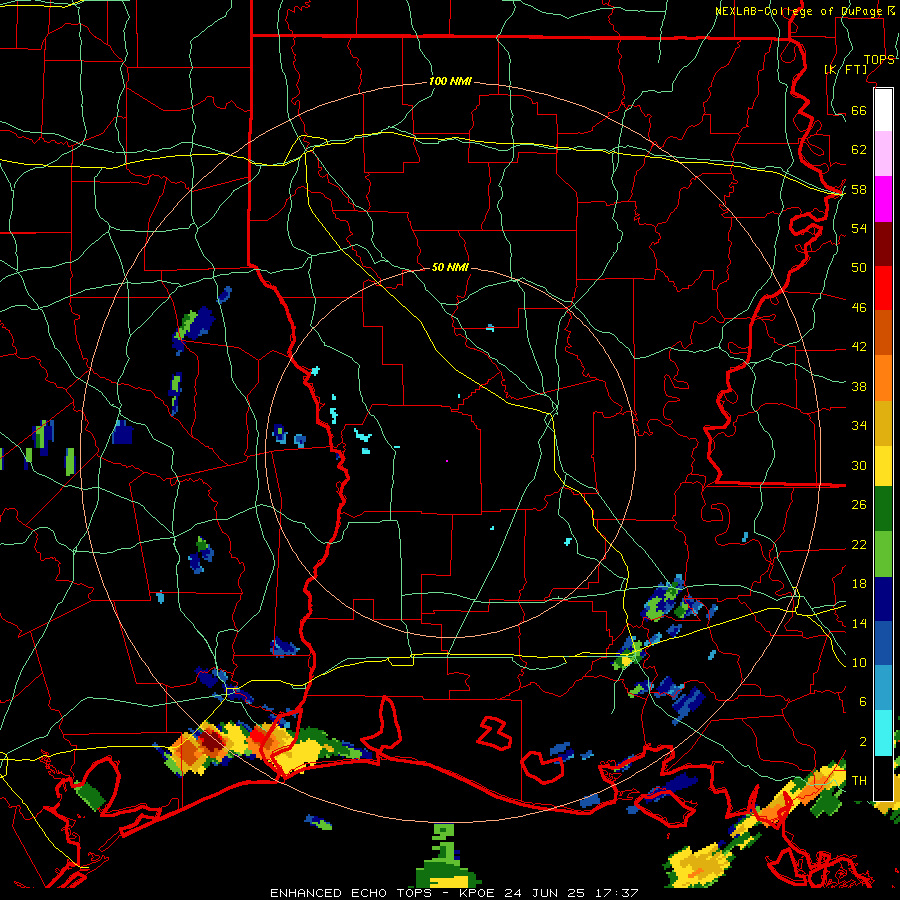Click the dark red storm core on the southwest coast
The width and height of the screenshot is (900, 900).
click(x=212, y=739)
